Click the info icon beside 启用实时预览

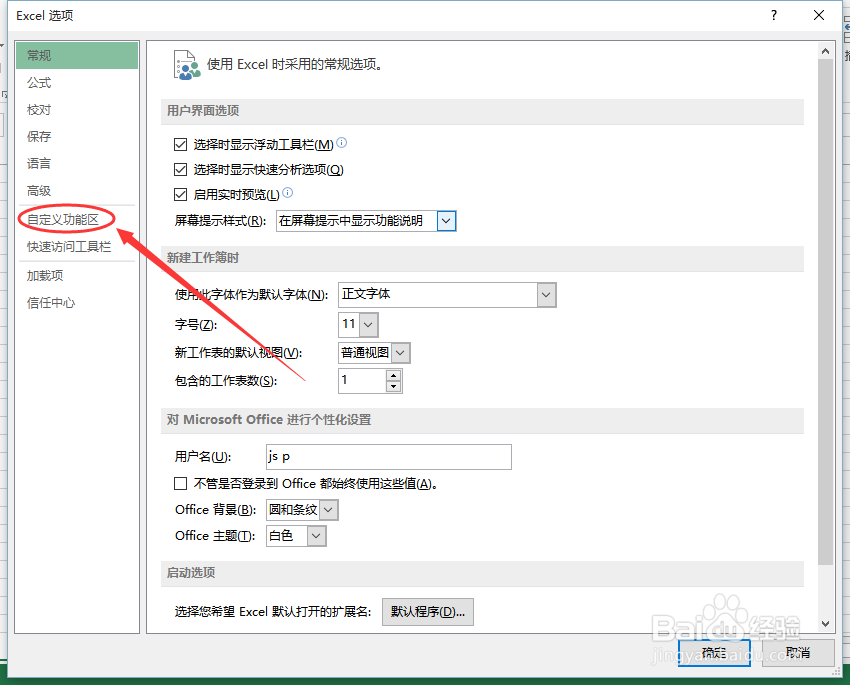click(x=288, y=192)
